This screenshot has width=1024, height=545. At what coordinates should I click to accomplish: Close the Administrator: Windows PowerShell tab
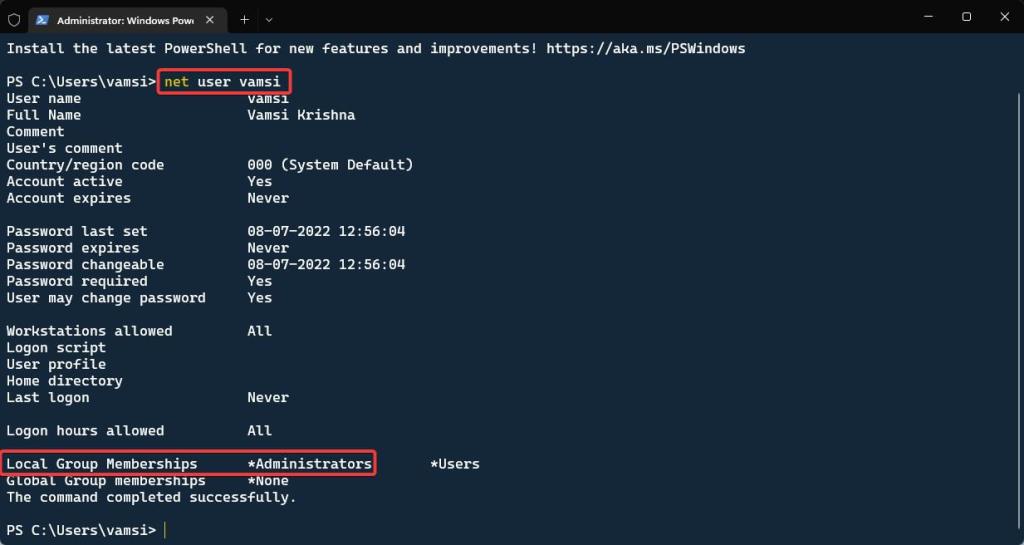point(210,20)
